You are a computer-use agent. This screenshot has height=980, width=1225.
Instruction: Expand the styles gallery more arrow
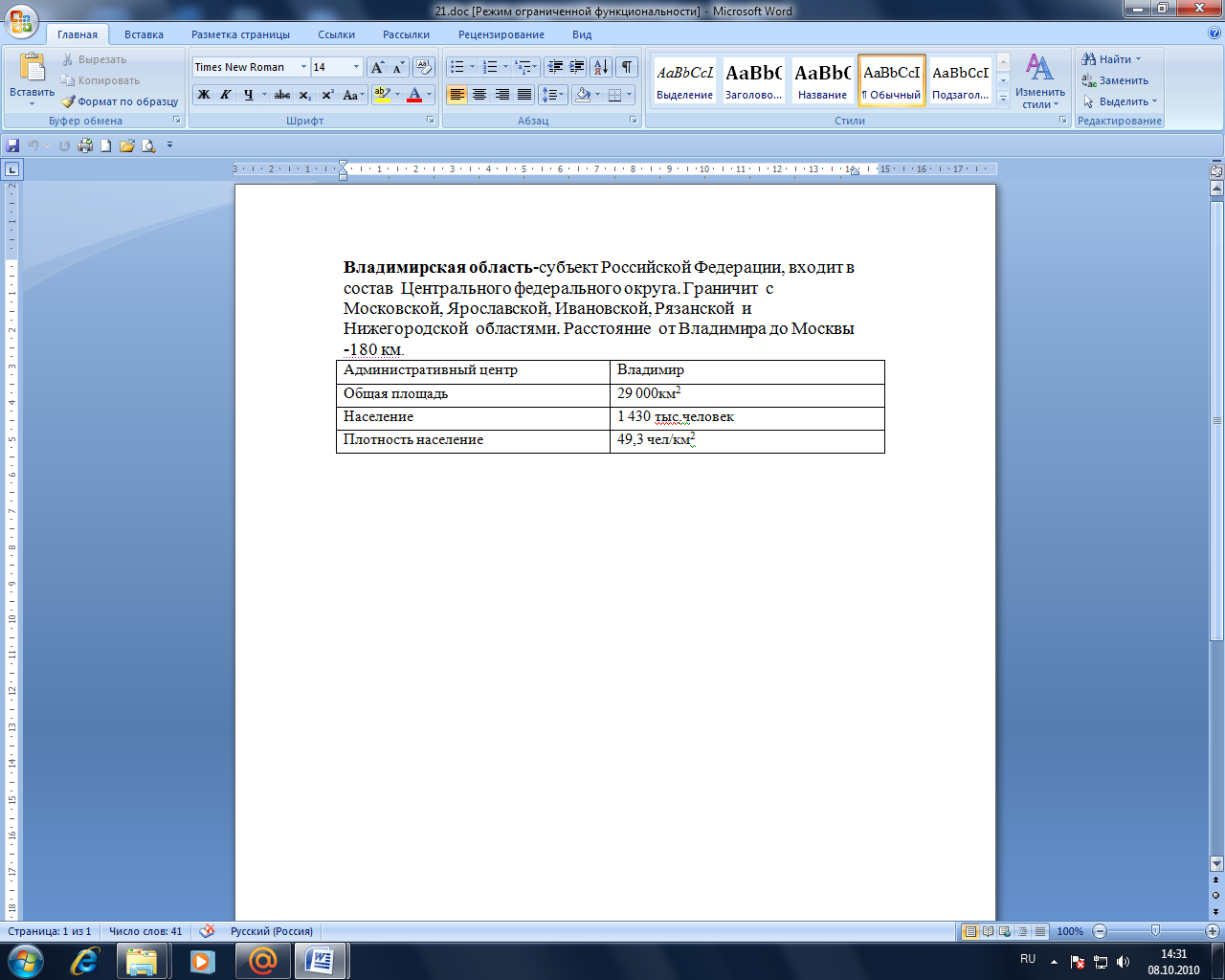[1003, 100]
